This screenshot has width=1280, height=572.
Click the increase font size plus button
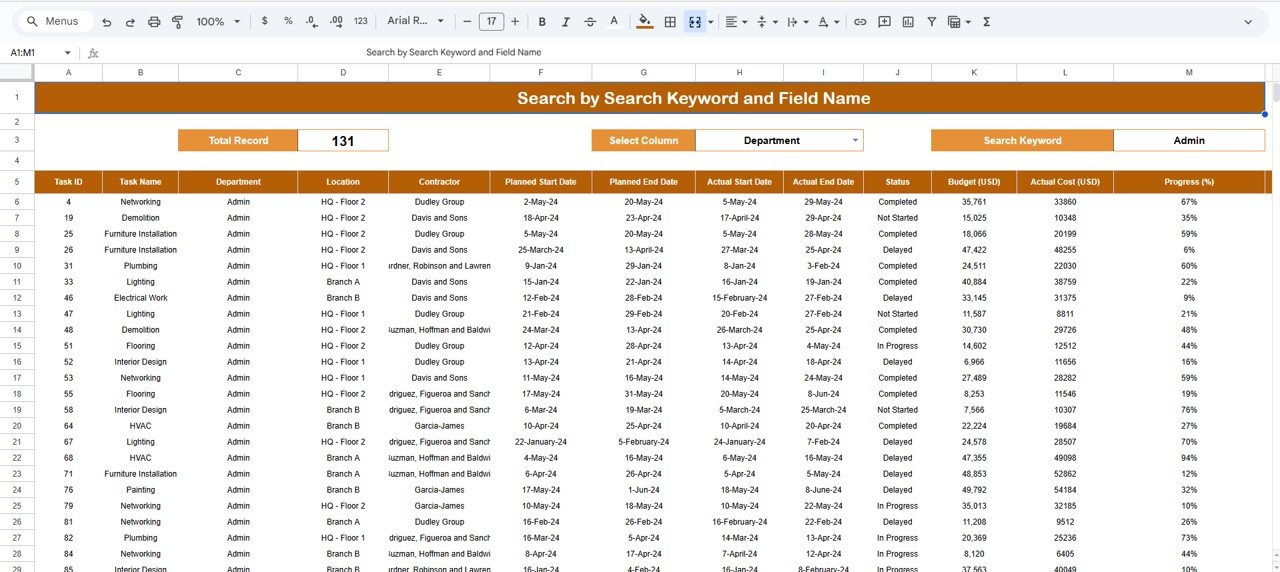pos(515,21)
